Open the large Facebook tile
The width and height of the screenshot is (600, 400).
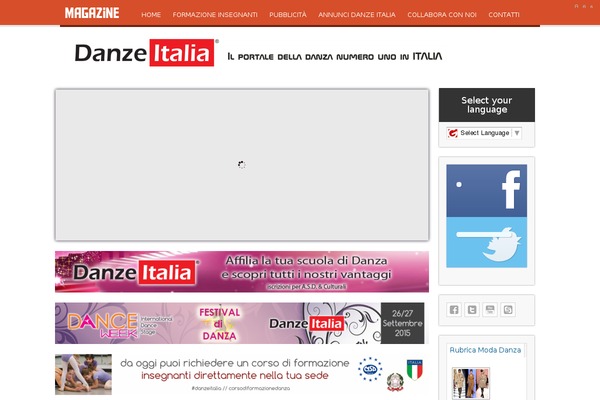(486, 191)
